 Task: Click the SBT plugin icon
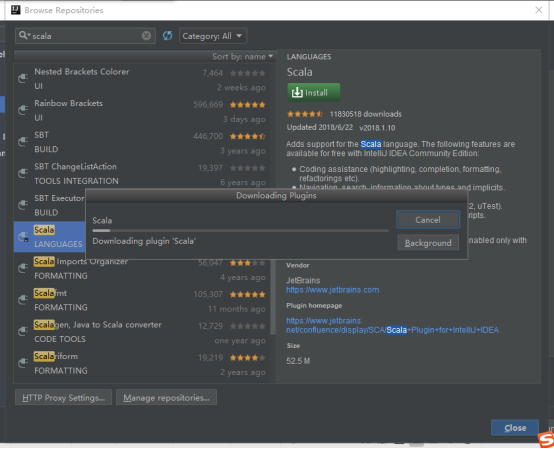23,141
